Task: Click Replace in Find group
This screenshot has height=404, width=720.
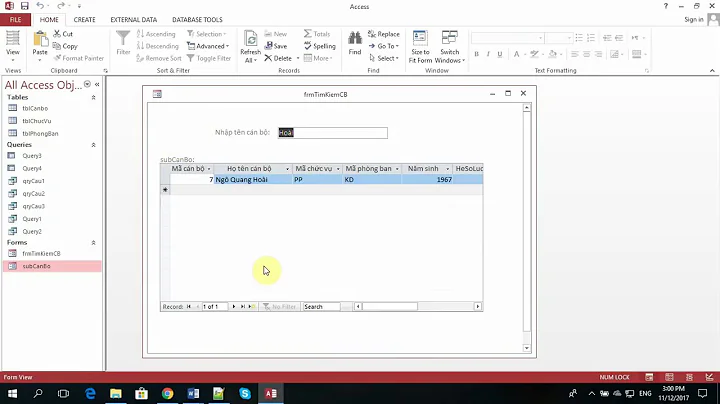Action: 384,34
